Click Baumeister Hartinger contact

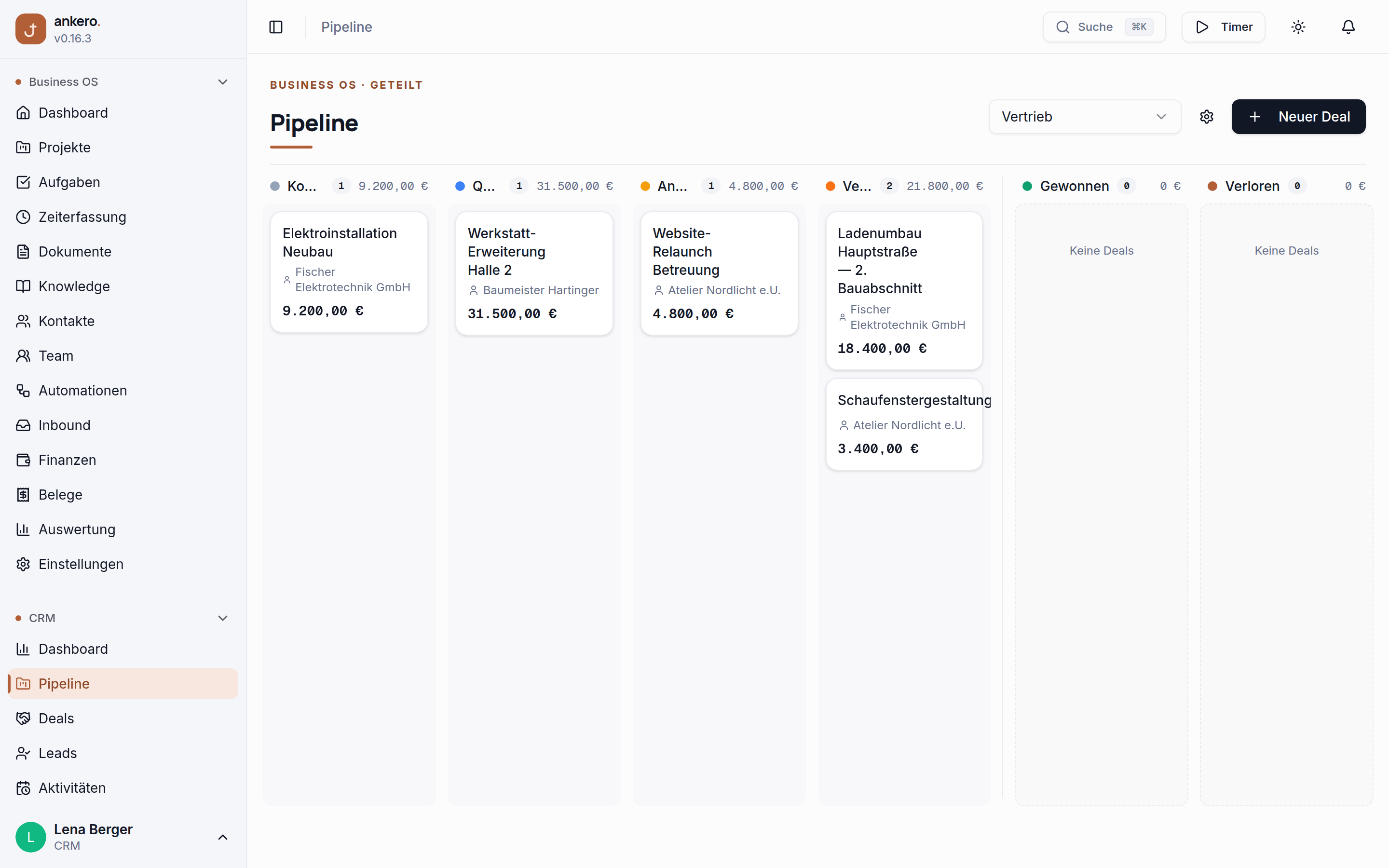(540, 290)
